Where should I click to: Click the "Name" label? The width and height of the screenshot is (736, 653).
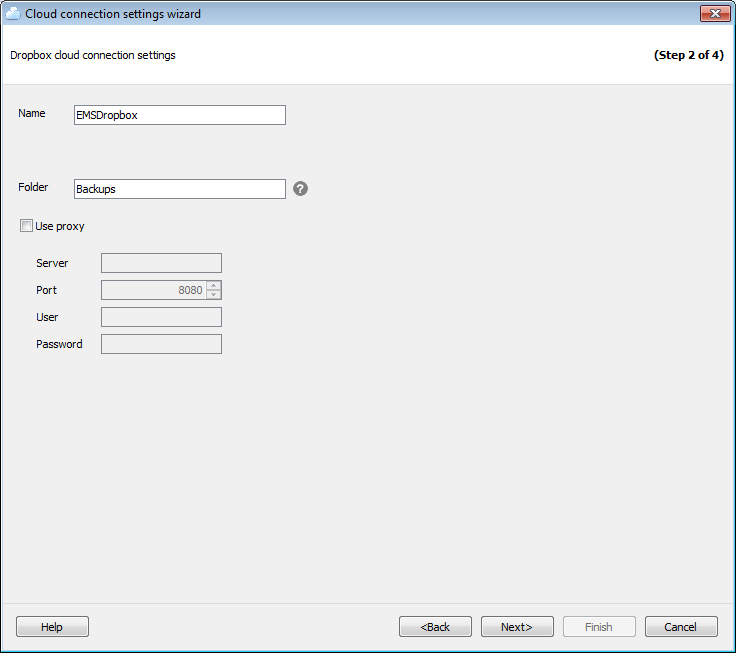pyautogui.click(x=32, y=113)
